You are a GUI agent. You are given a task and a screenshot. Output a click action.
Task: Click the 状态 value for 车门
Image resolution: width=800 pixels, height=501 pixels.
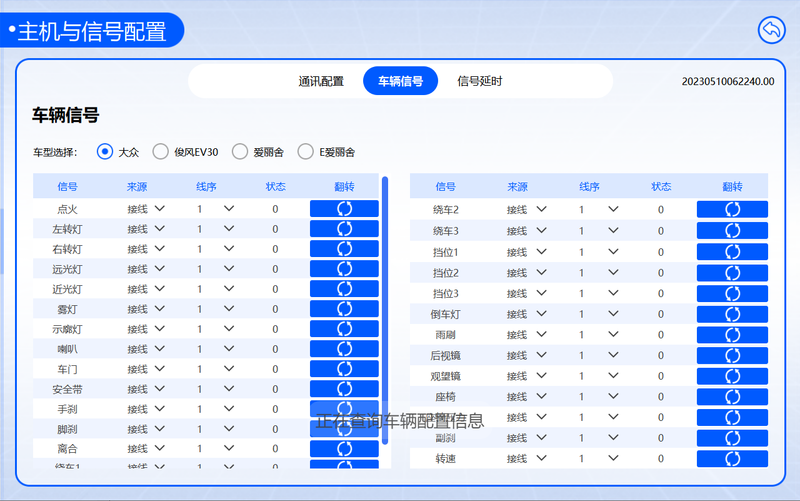tap(275, 369)
